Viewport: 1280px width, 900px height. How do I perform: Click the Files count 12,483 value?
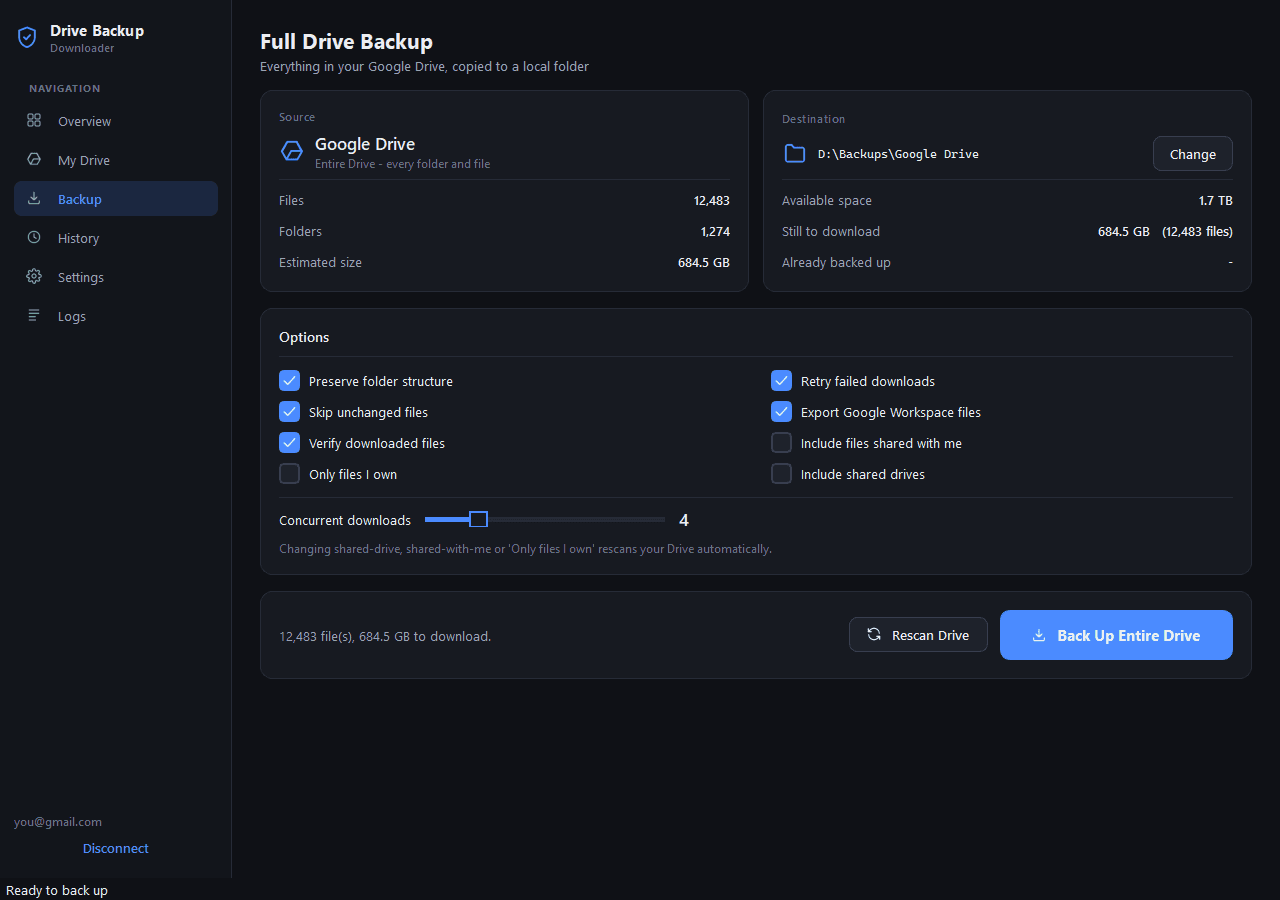[712, 200]
